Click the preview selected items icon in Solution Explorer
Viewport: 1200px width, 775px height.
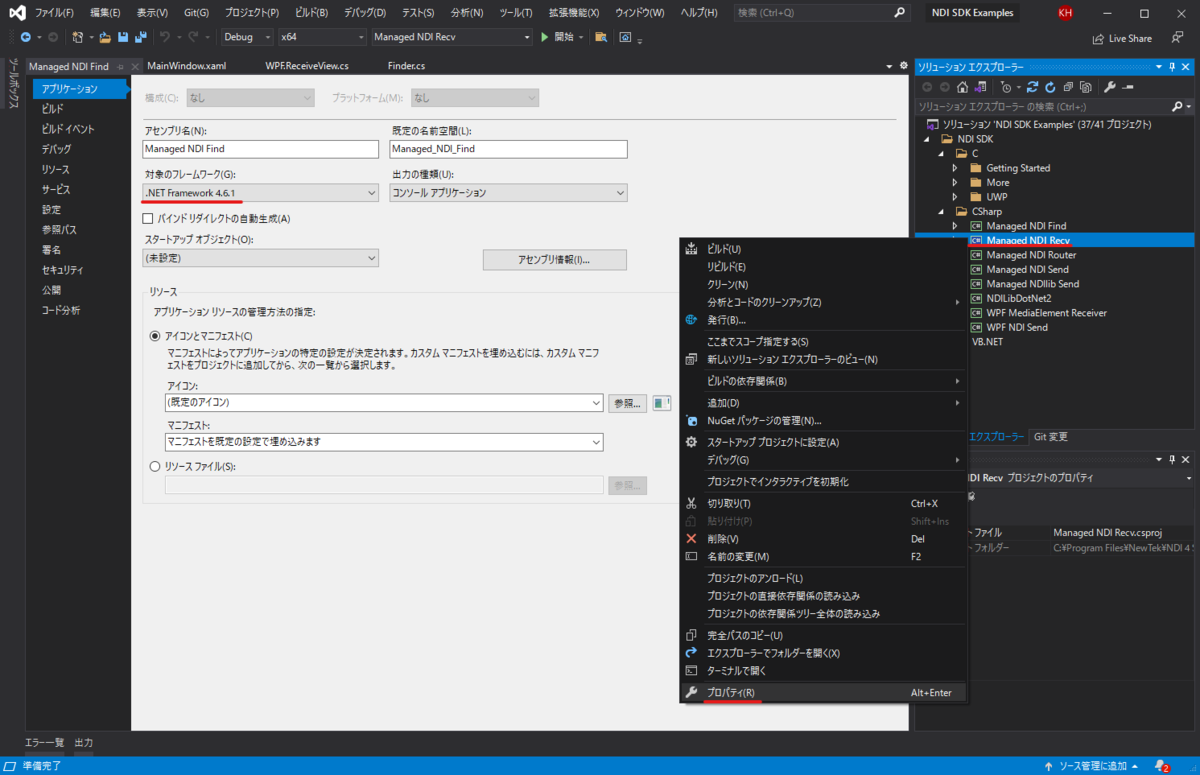click(x=1127, y=87)
